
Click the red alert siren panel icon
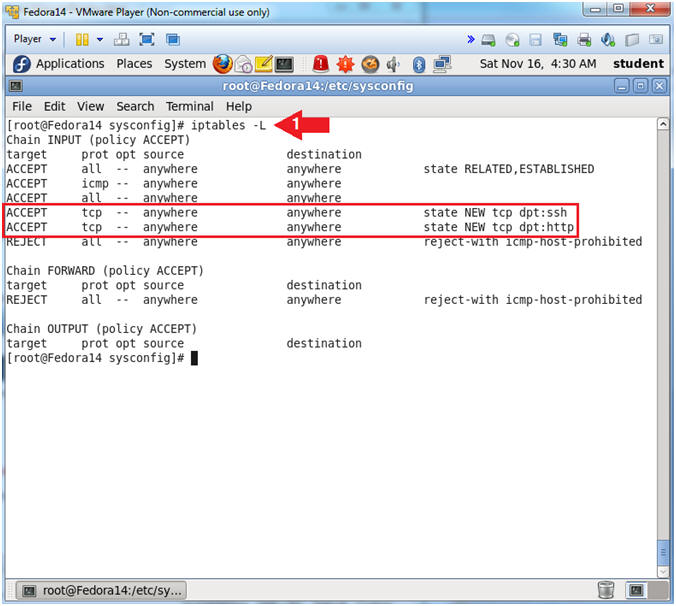point(321,64)
